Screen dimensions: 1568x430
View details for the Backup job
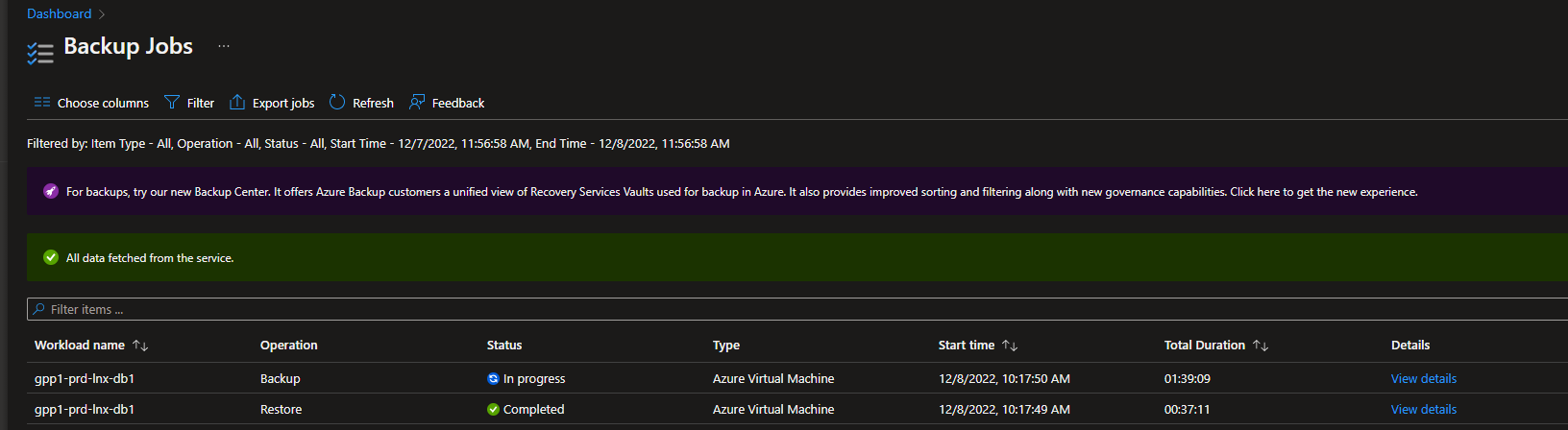pyautogui.click(x=1424, y=378)
